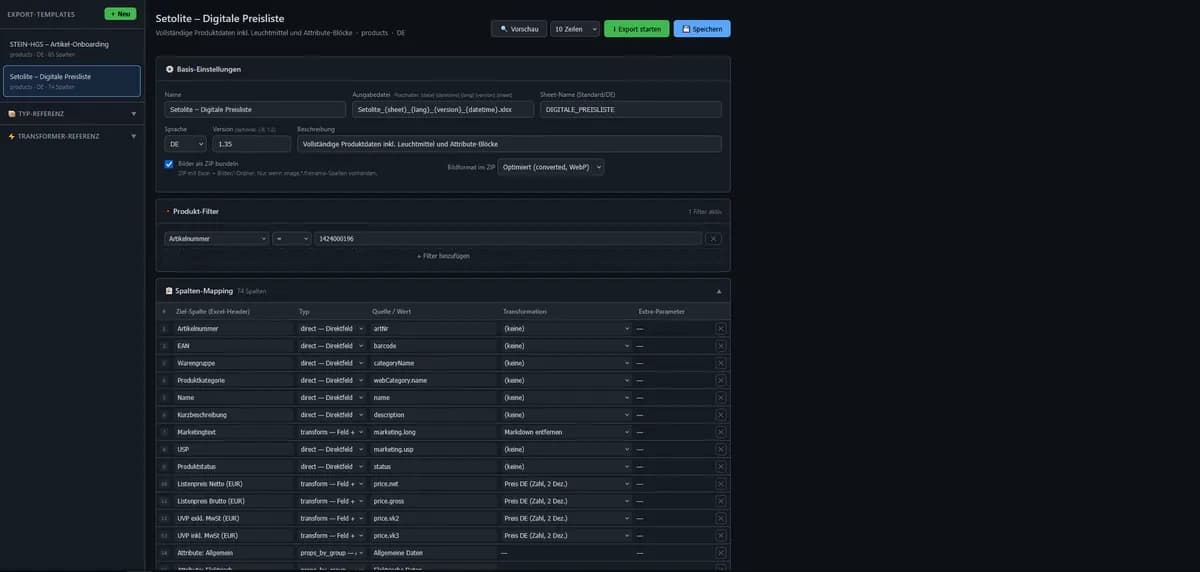Viewport: 1200px width, 572px height.
Task: Click the source field 'barcode'
Action: 433,345
